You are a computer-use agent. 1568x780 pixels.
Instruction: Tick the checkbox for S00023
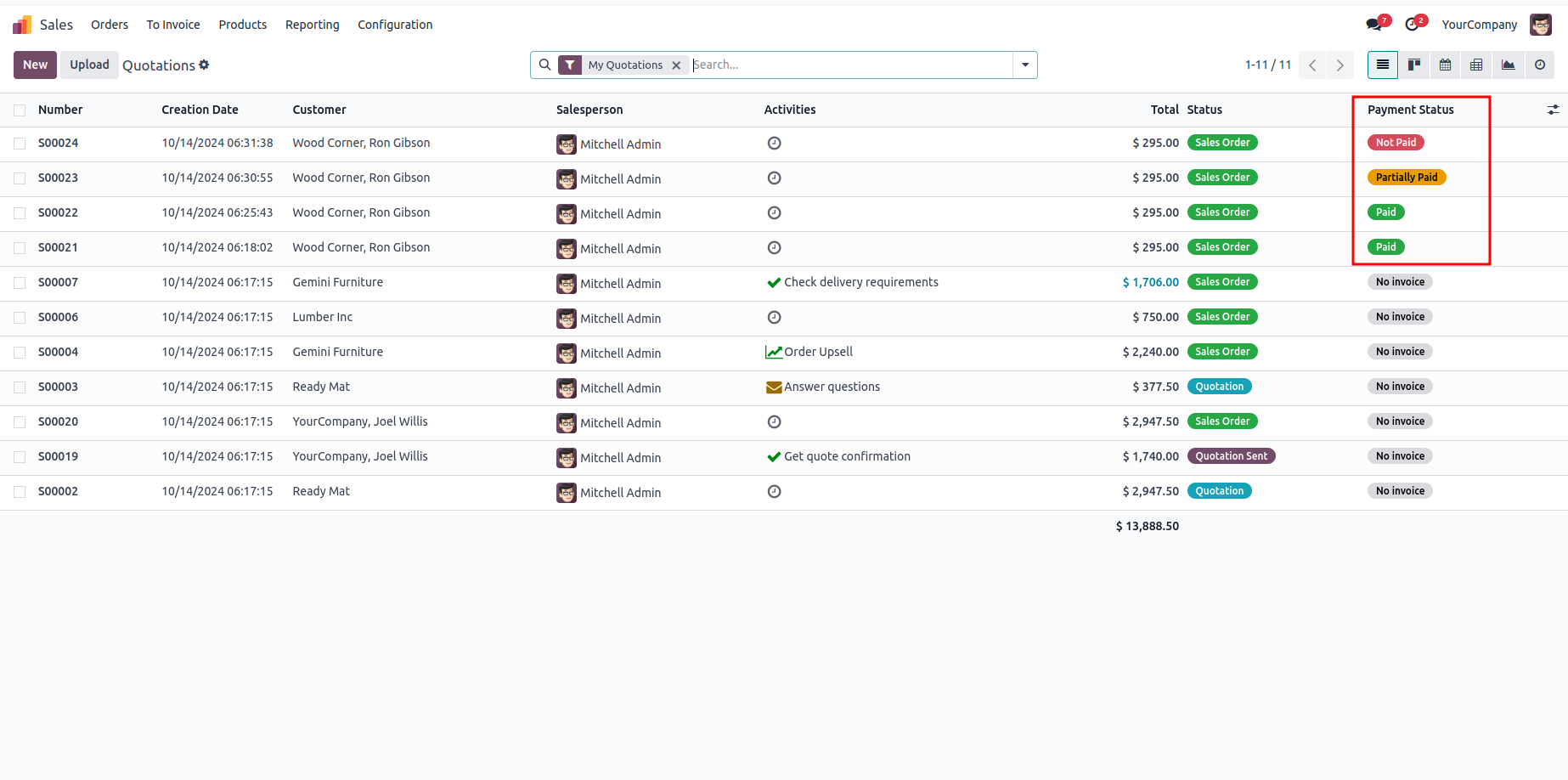coord(20,178)
